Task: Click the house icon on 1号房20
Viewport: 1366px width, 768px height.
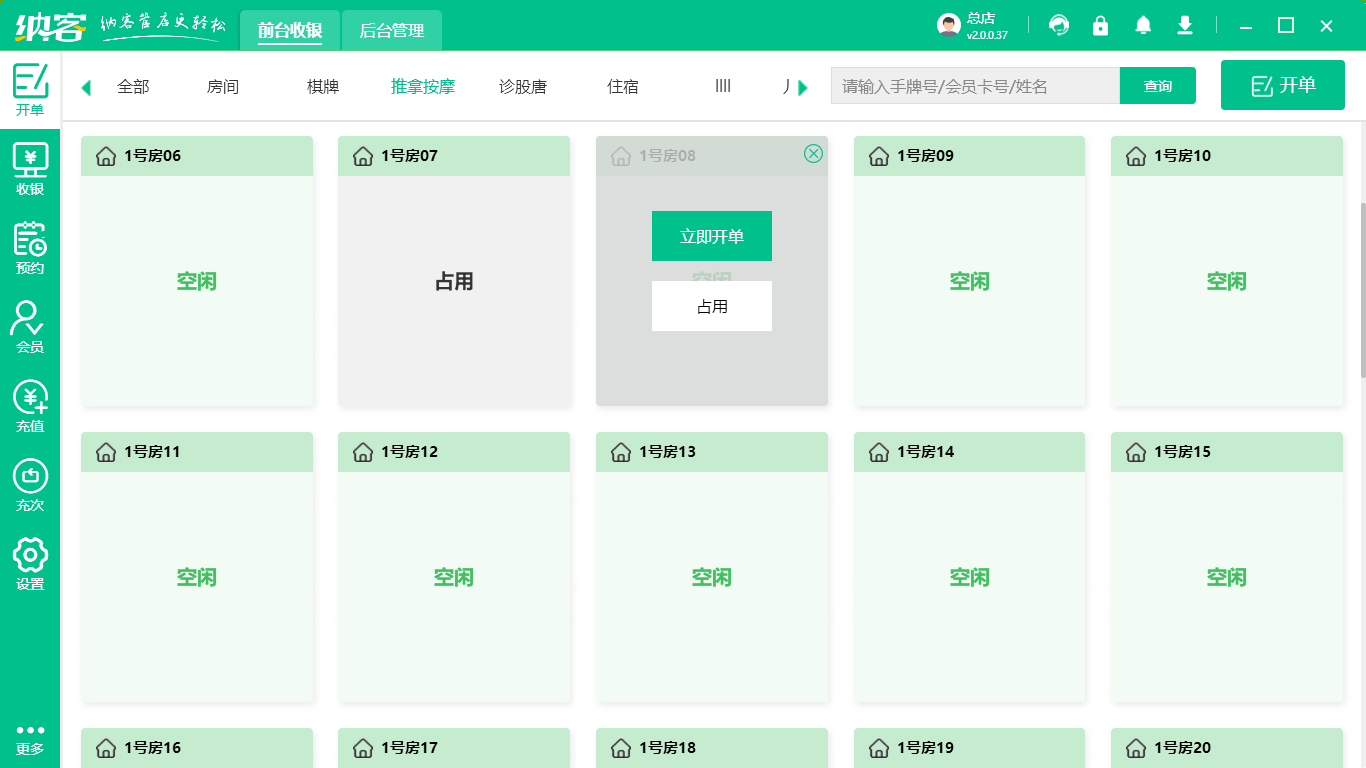Action: 1136,748
